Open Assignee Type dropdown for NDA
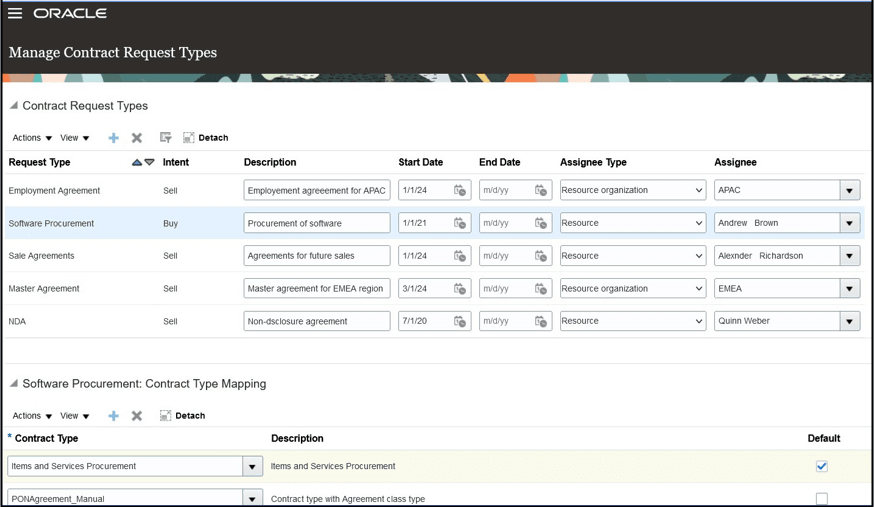The width and height of the screenshot is (874, 507). coord(633,321)
